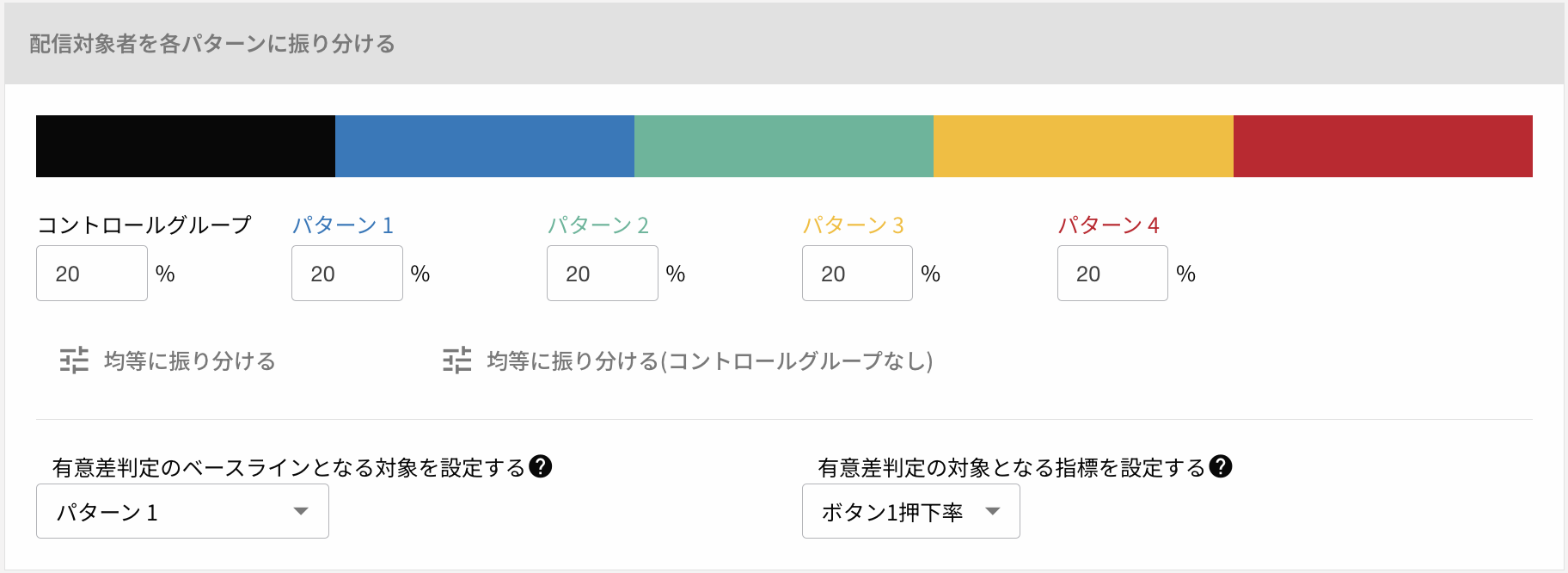Click the green パターン 2 bar segment
The height and width of the screenshot is (573, 1568).
click(x=784, y=146)
